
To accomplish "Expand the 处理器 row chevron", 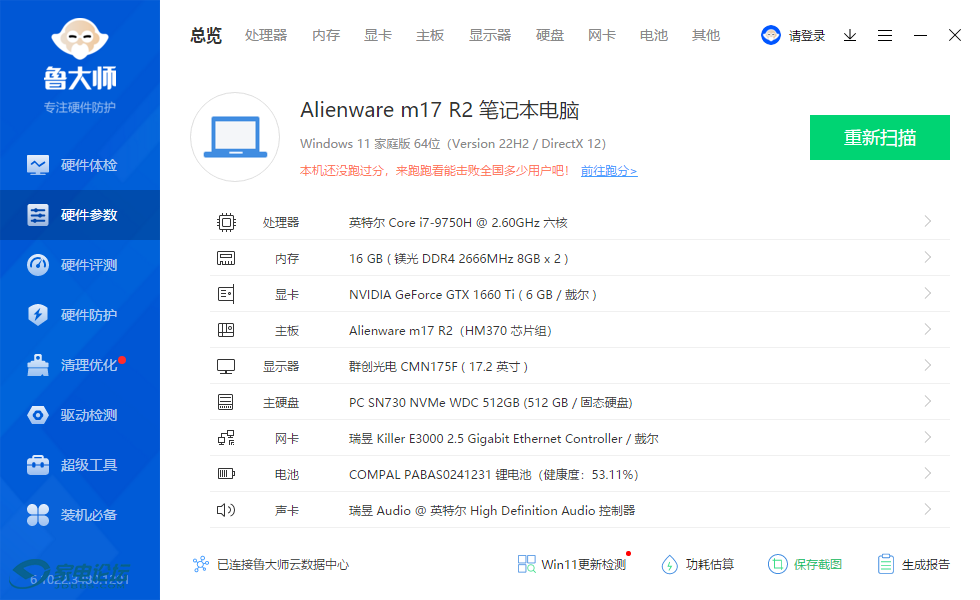I will click(x=928, y=221).
